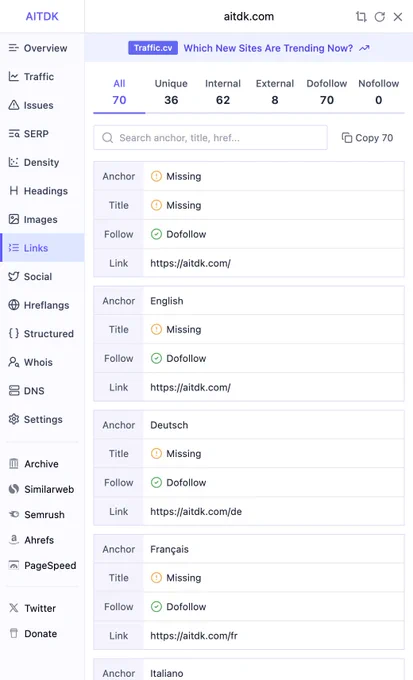Open the SERP section
This screenshot has width=413, height=680.
tap(42, 134)
